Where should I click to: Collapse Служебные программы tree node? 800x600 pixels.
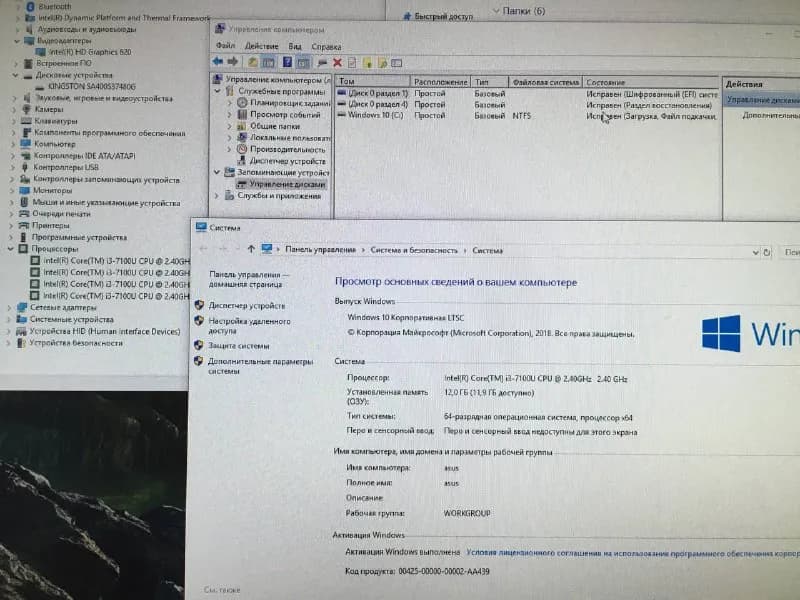pyautogui.click(x=218, y=91)
